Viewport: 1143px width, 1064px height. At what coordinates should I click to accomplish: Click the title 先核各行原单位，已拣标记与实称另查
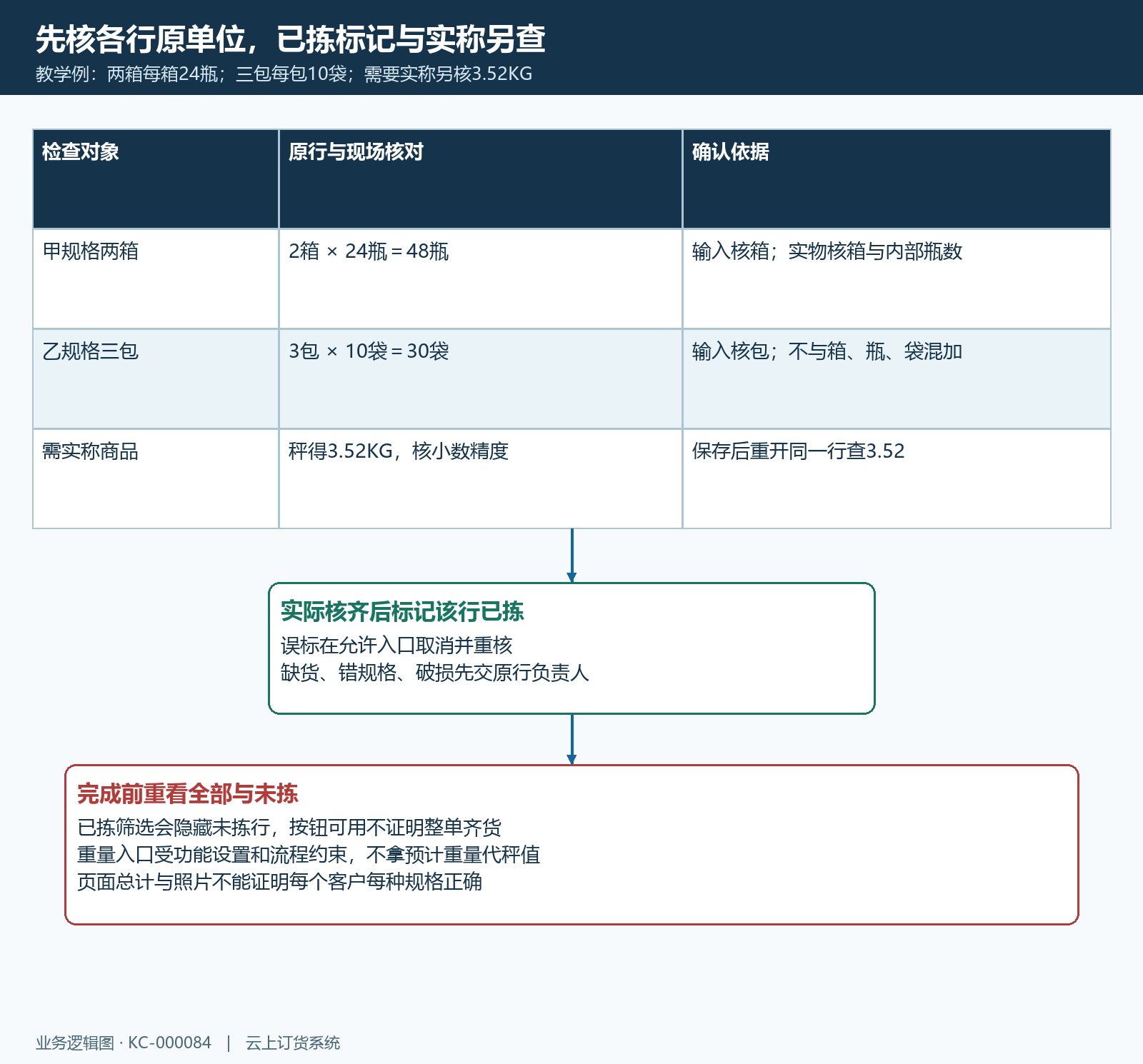291,39
